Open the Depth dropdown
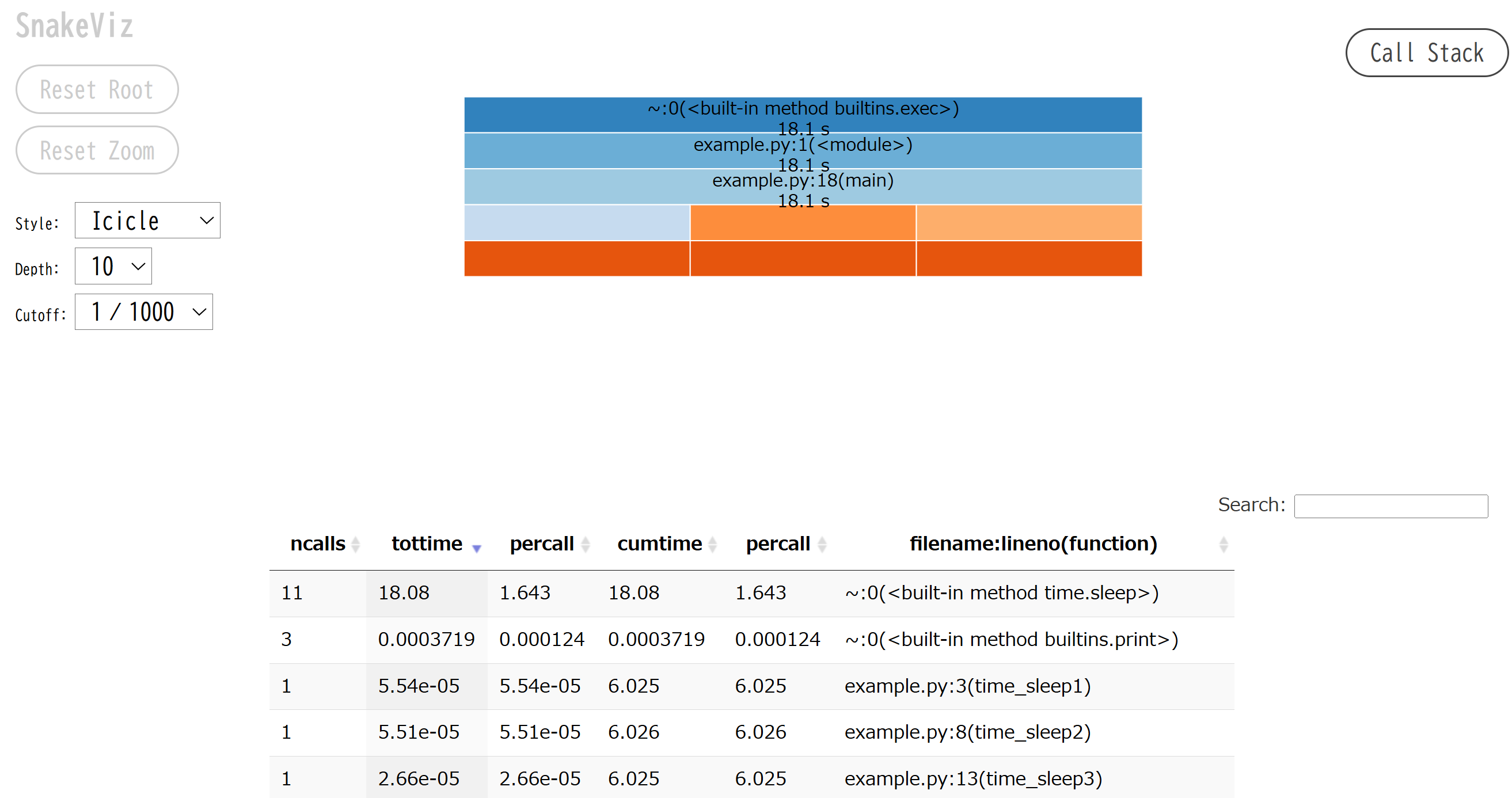Image resolution: width=1512 pixels, height=798 pixels. pyautogui.click(x=113, y=266)
